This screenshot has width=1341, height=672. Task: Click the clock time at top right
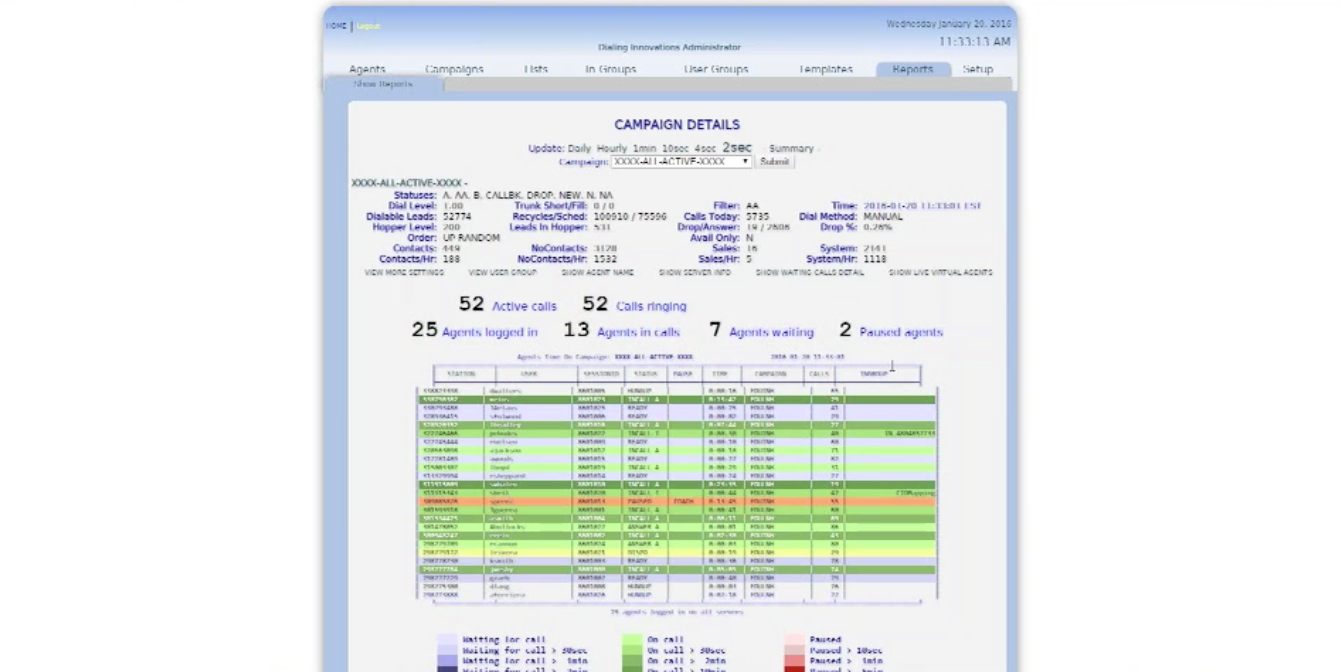point(974,42)
